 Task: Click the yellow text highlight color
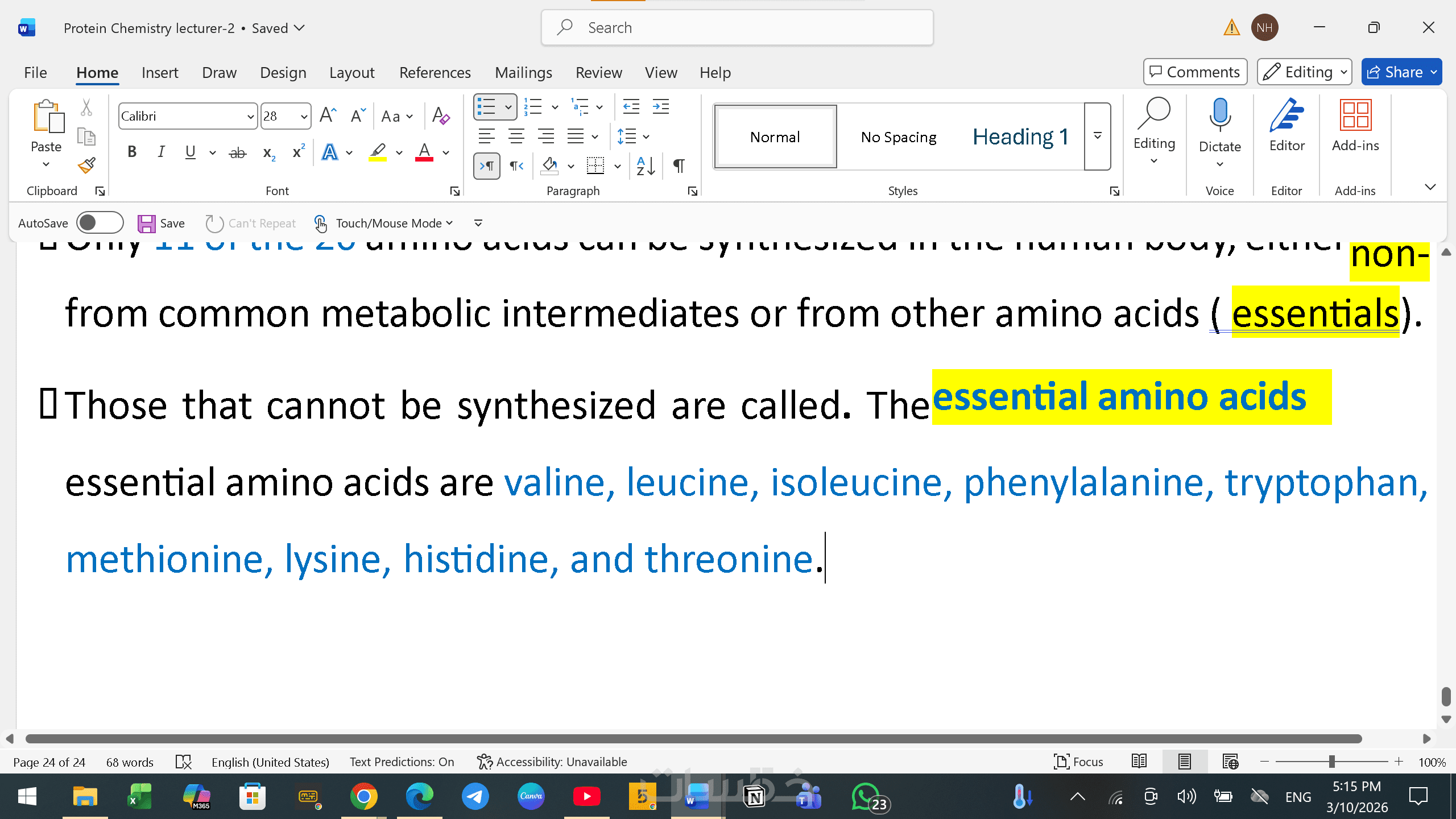[x=377, y=152]
